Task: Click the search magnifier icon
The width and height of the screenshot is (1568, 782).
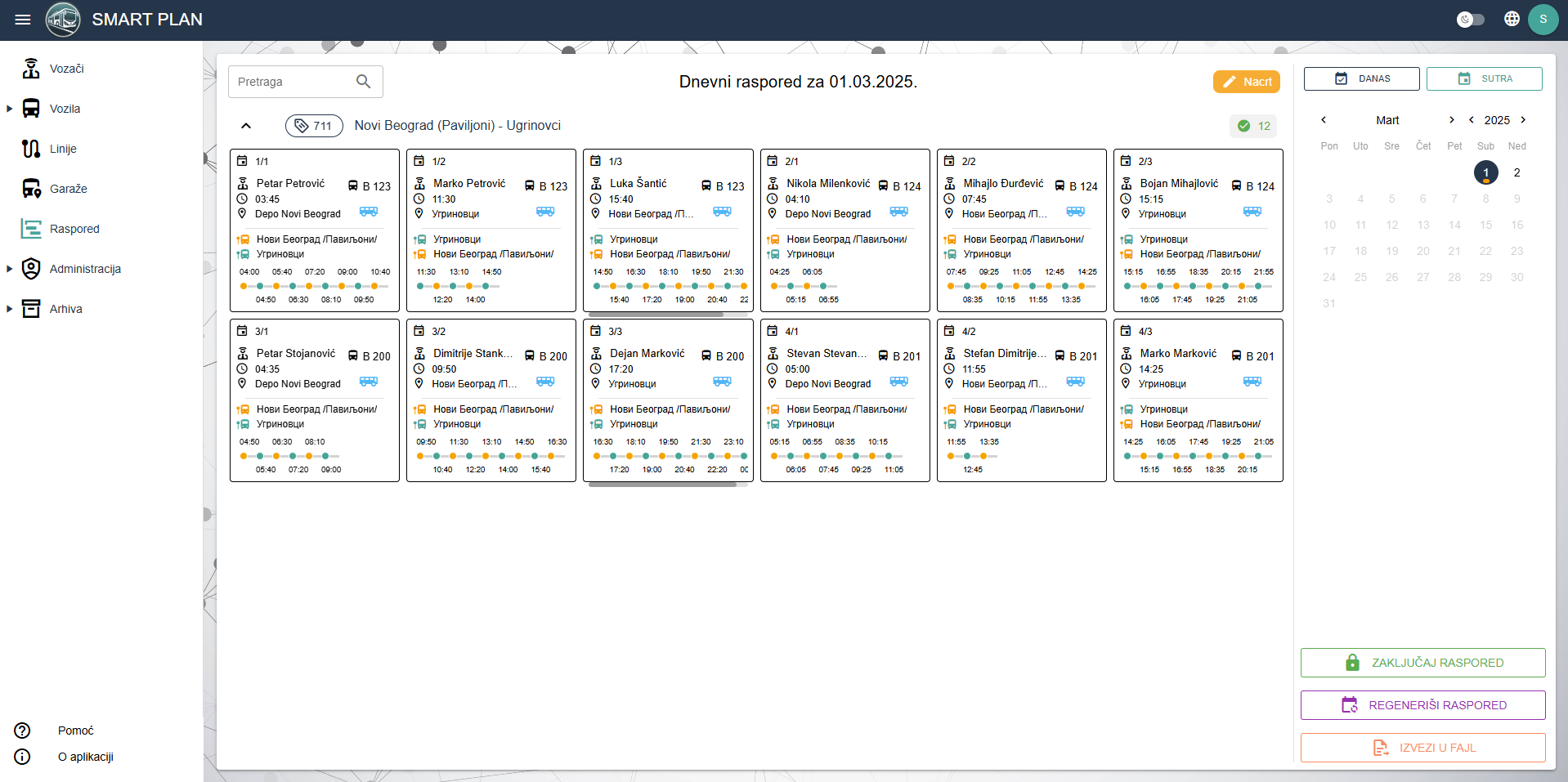Action: [364, 82]
